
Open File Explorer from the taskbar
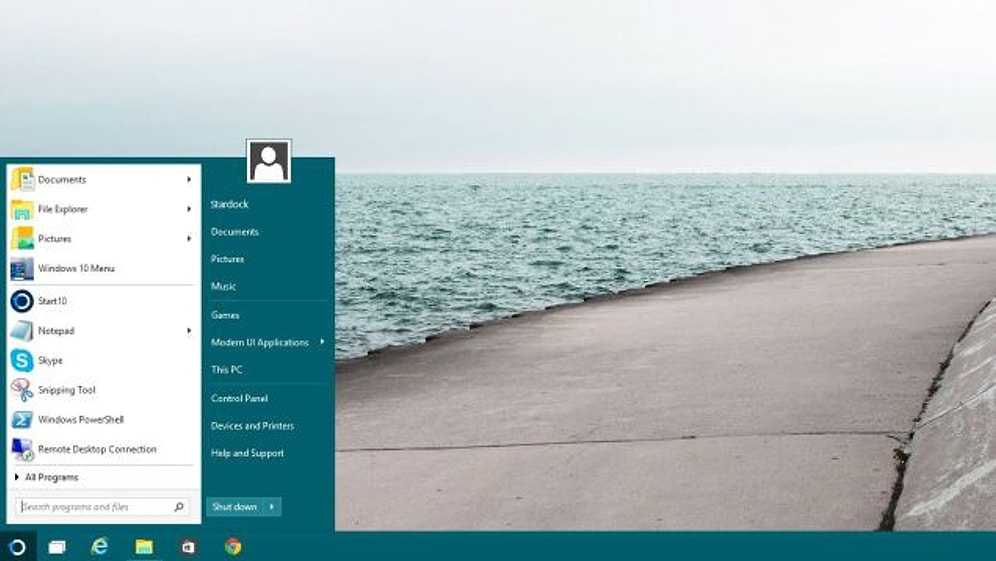tap(144, 546)
